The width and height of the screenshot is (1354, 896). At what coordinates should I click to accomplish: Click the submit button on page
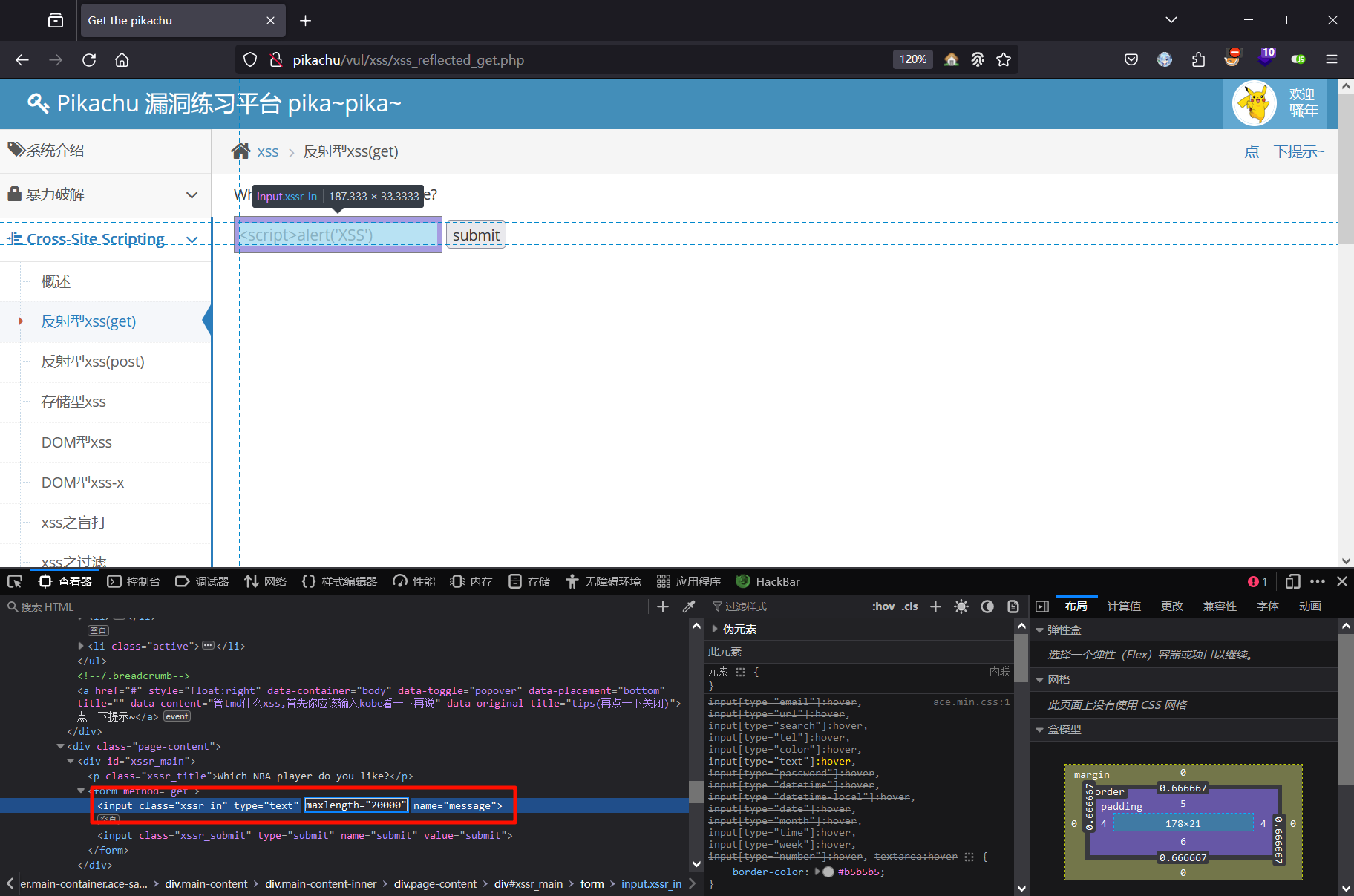click(x=476, y=235)
